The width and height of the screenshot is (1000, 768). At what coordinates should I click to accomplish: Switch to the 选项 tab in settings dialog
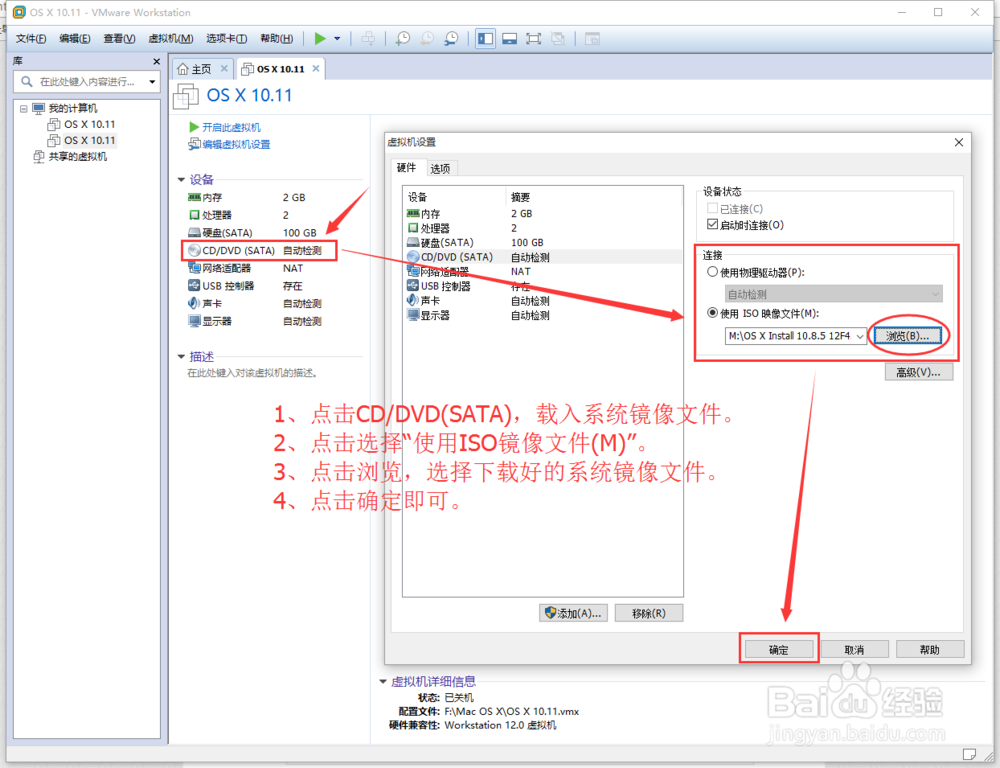pos(440,169)
